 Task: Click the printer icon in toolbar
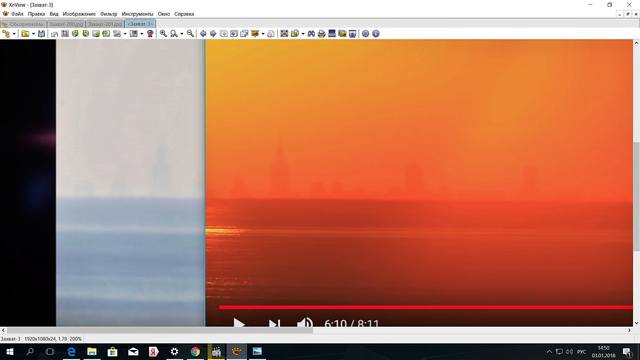click(322, 34)
